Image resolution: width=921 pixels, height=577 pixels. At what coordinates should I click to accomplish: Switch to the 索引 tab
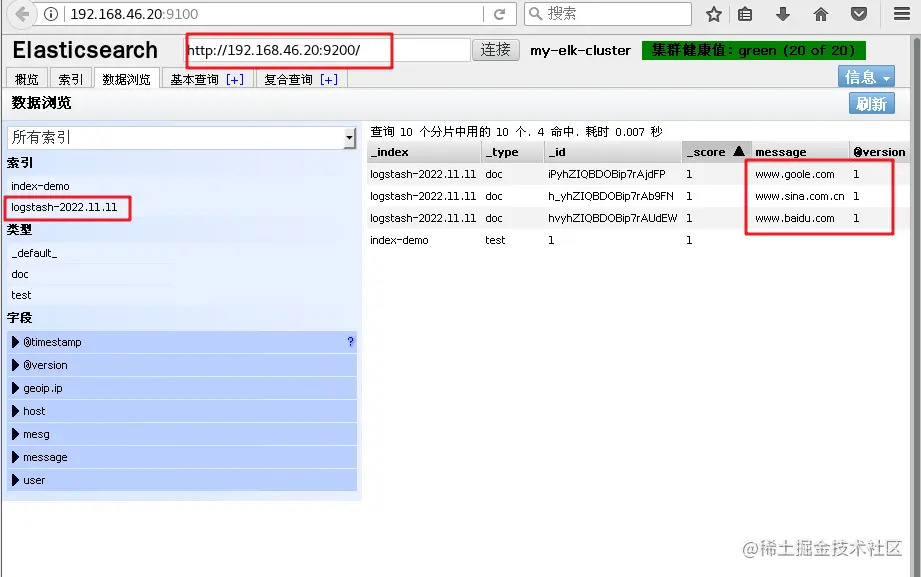(70, 78)
